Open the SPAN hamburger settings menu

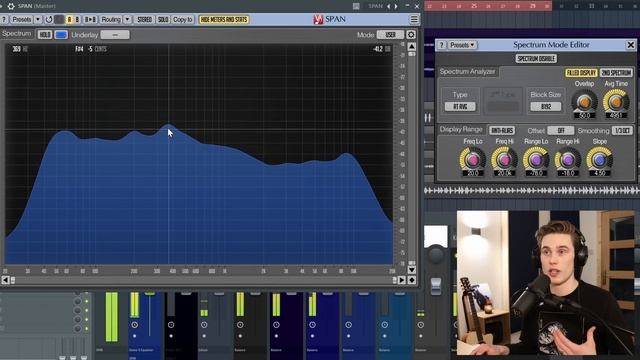(414, 20)
